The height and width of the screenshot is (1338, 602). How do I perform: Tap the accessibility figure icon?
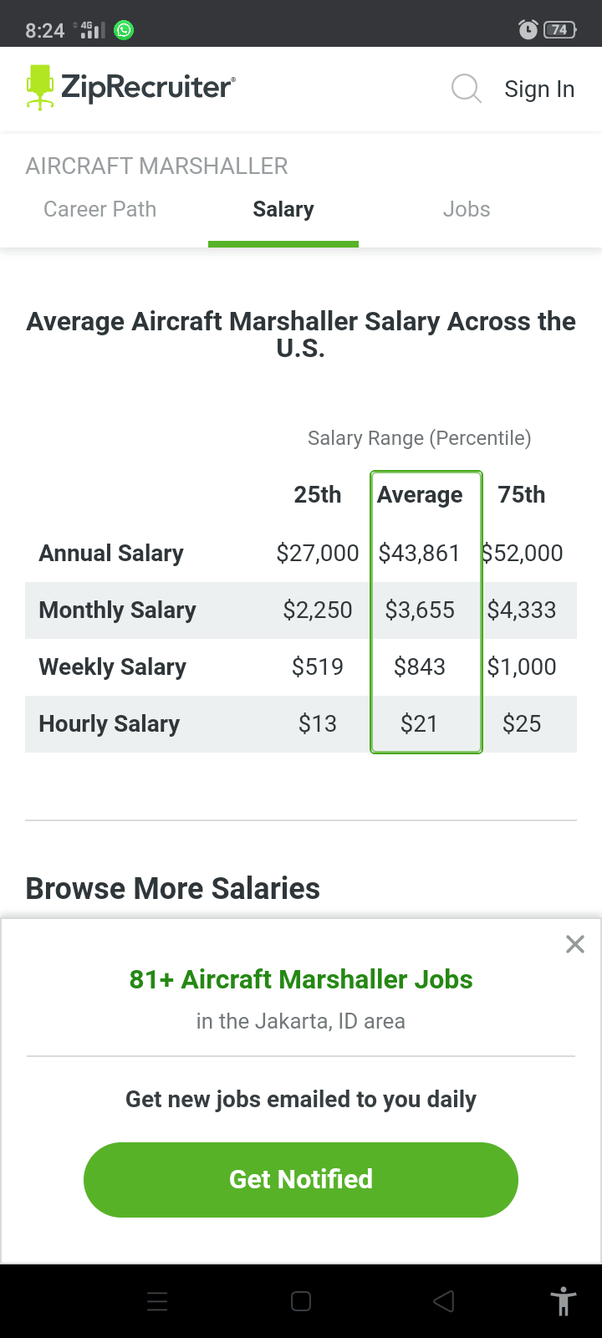[x=564, y=1301]
